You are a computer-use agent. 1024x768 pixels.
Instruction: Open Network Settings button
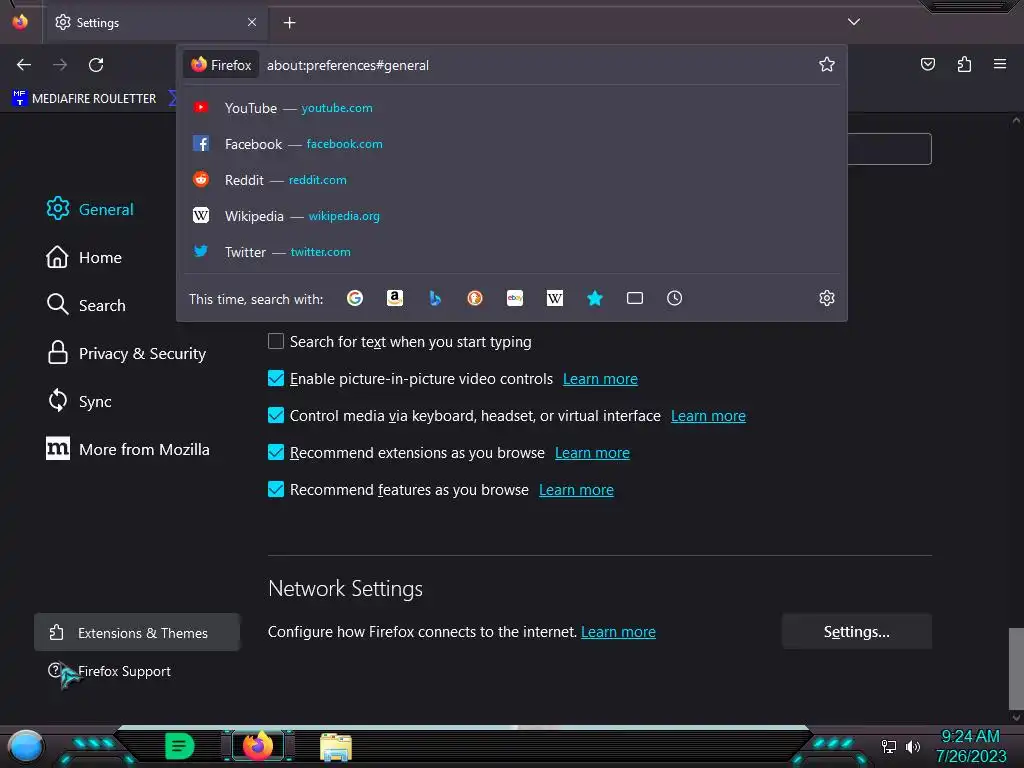pos(856,632)
